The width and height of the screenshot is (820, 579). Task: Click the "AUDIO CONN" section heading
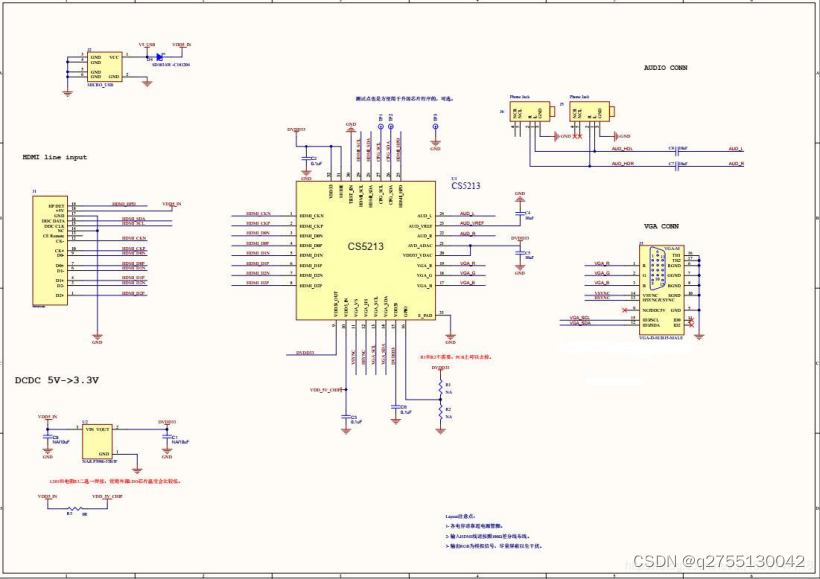[665, 67]
